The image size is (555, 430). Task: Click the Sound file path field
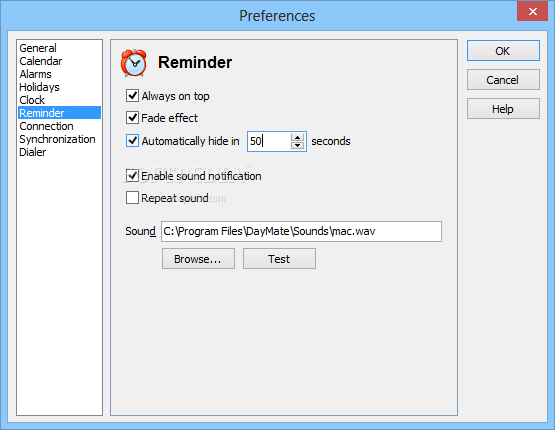(301, 231)
